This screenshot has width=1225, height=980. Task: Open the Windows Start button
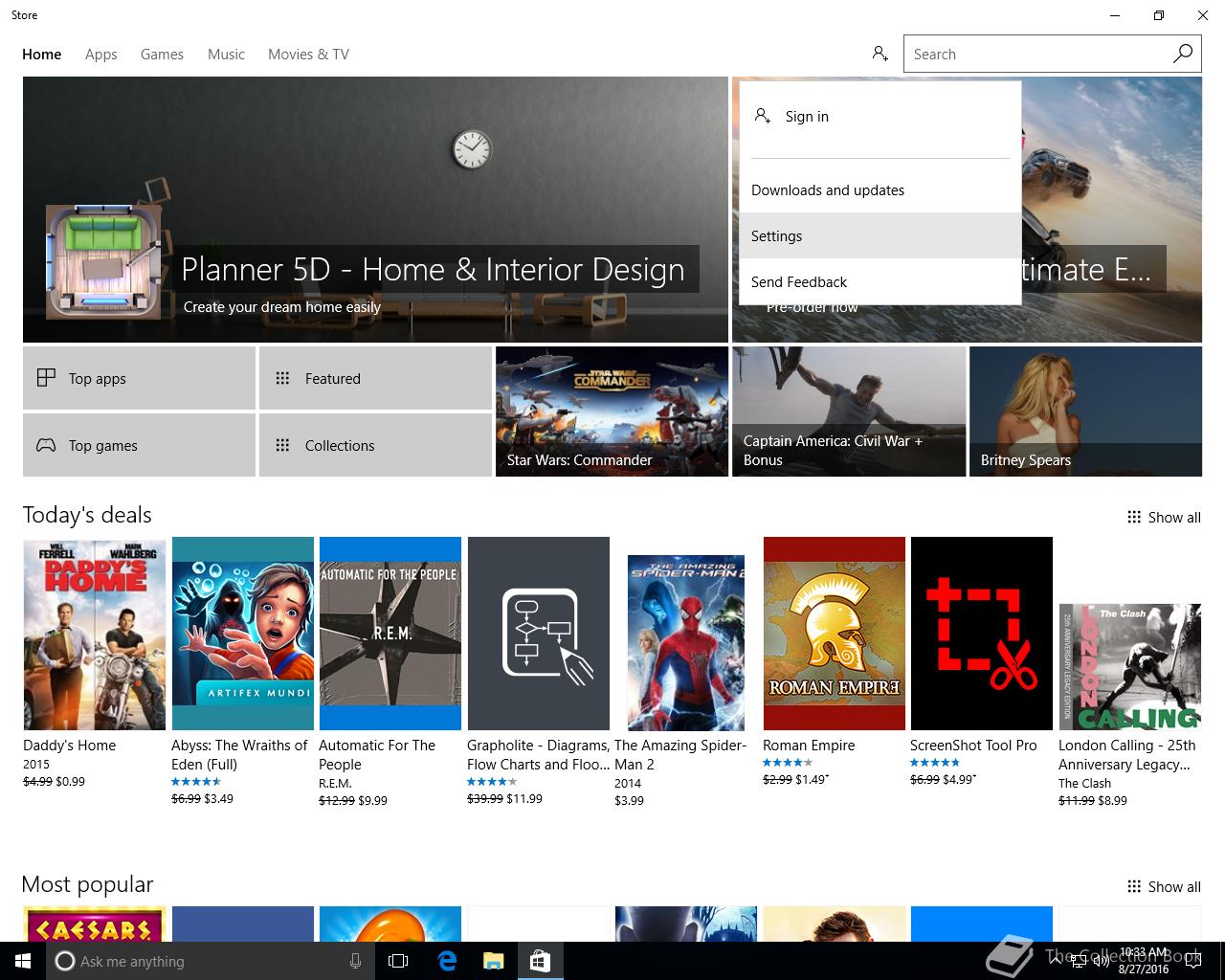coord(23,961)
